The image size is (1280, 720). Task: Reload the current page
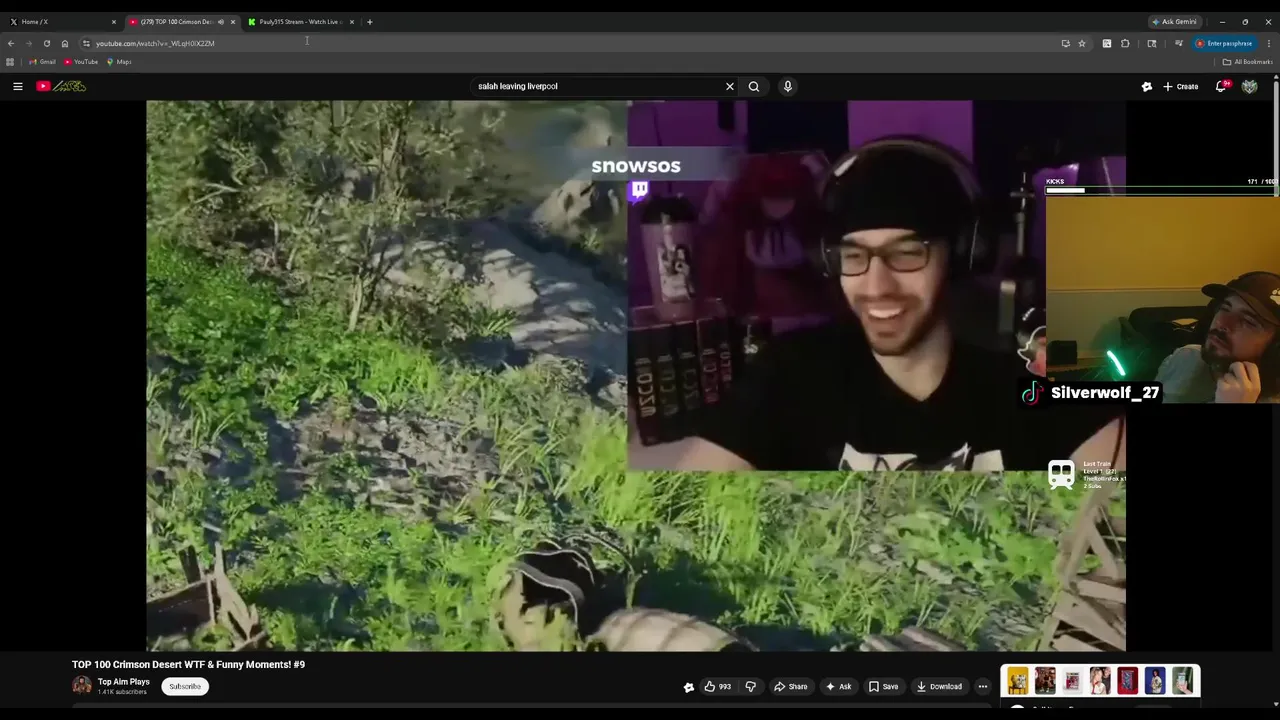46,43
